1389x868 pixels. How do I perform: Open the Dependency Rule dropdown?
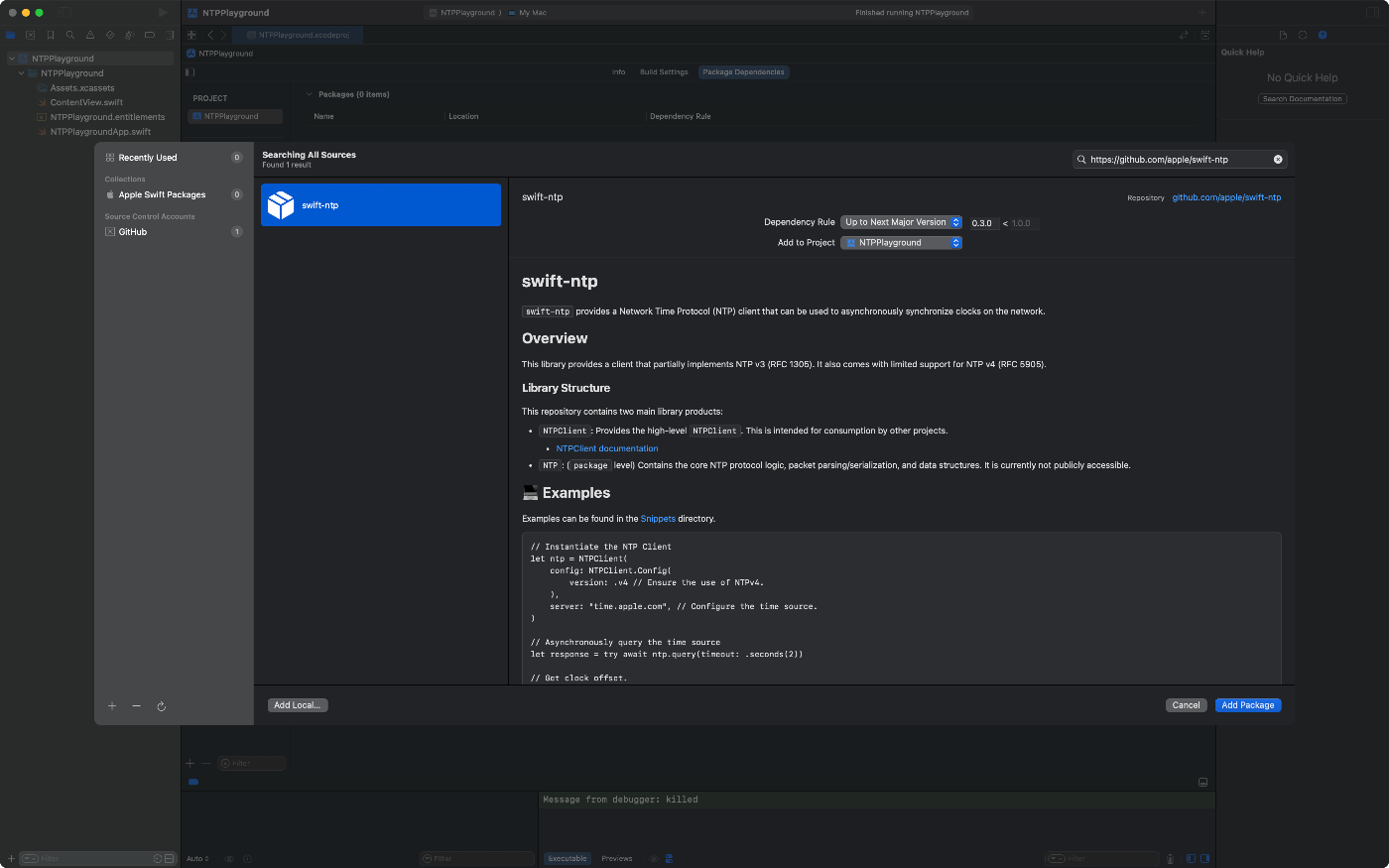[x=901, y=222]
